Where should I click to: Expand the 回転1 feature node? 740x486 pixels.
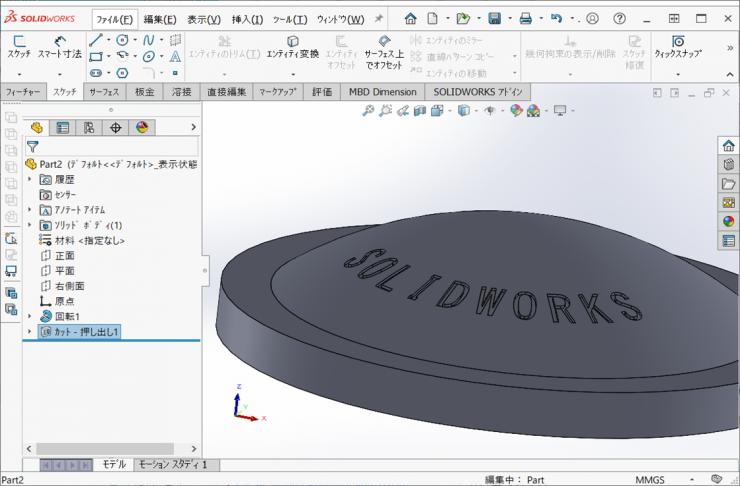click(30, 316)
